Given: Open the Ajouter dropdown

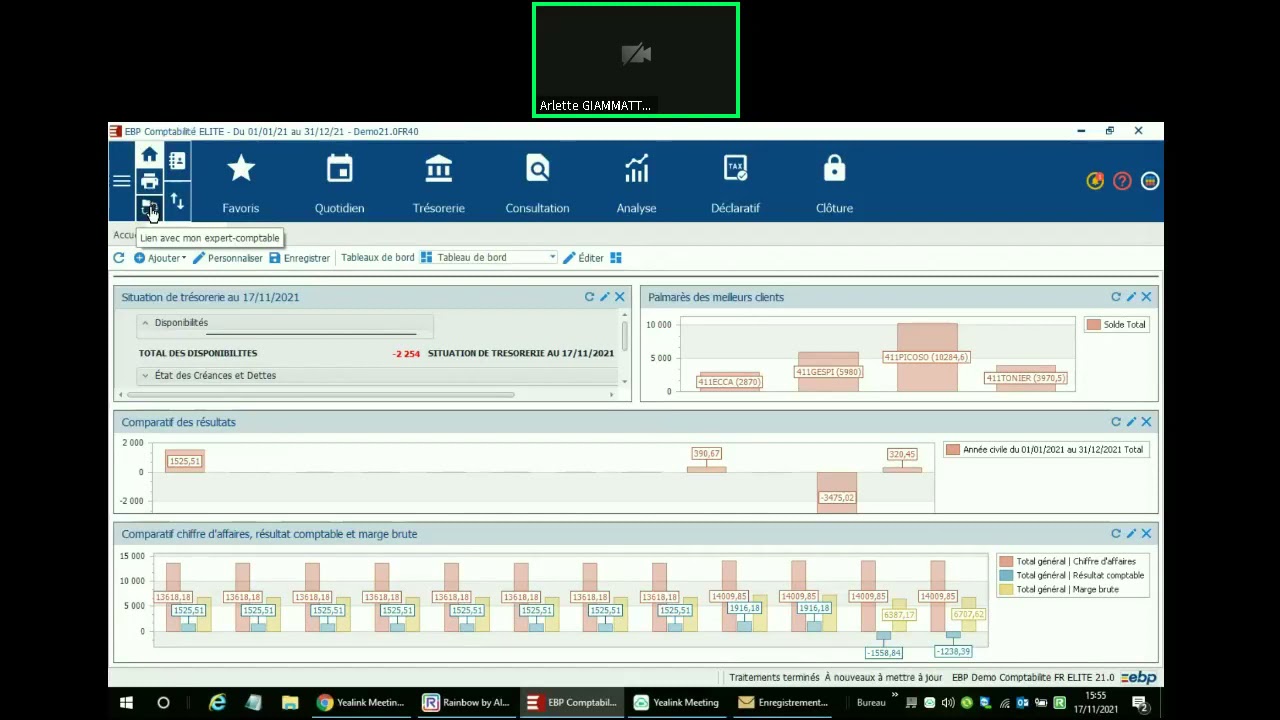Looking at the screenshot, I should pyautogui.click(x=160, y=258).
